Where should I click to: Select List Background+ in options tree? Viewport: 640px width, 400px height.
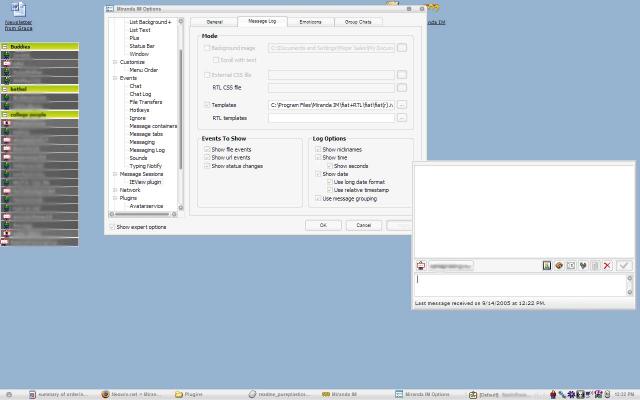[150, 22]
